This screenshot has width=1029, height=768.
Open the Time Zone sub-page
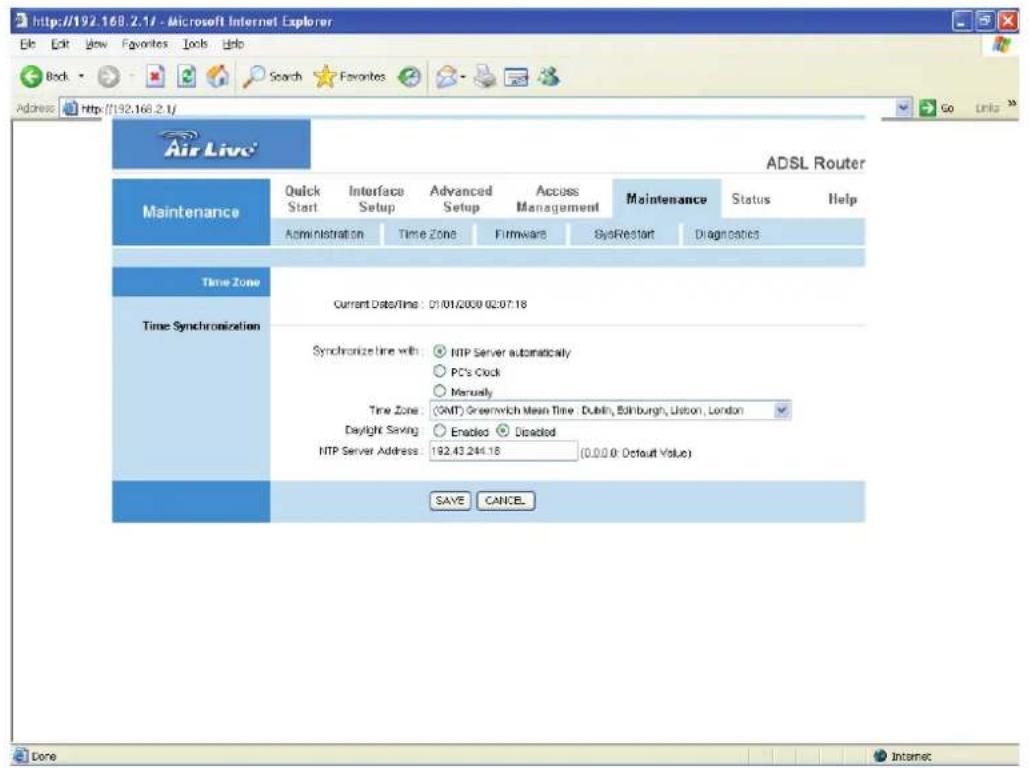[427, 234]
